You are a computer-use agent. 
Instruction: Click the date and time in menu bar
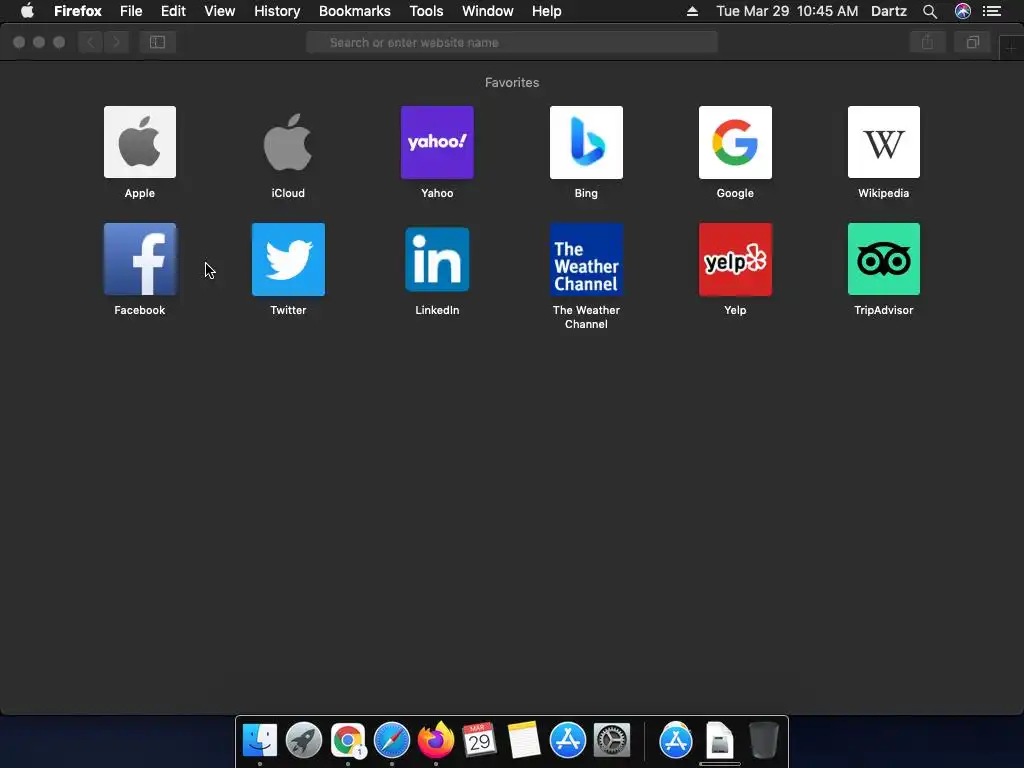787,11
